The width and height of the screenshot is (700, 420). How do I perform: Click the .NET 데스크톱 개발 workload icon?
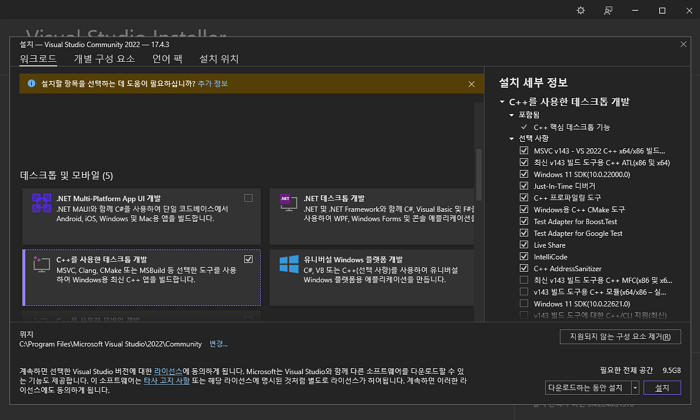288,202
